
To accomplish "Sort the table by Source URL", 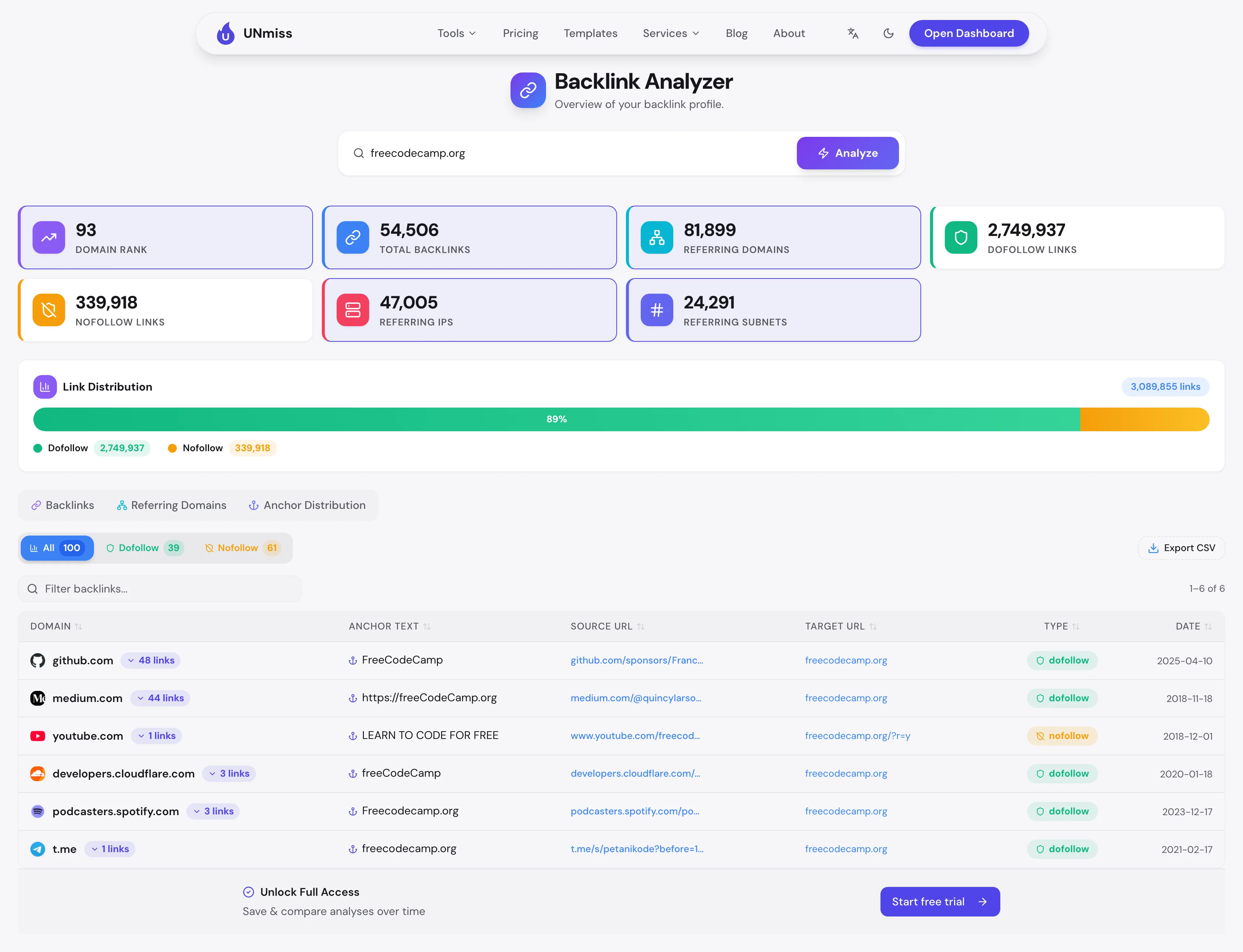I will pos(607,626).
